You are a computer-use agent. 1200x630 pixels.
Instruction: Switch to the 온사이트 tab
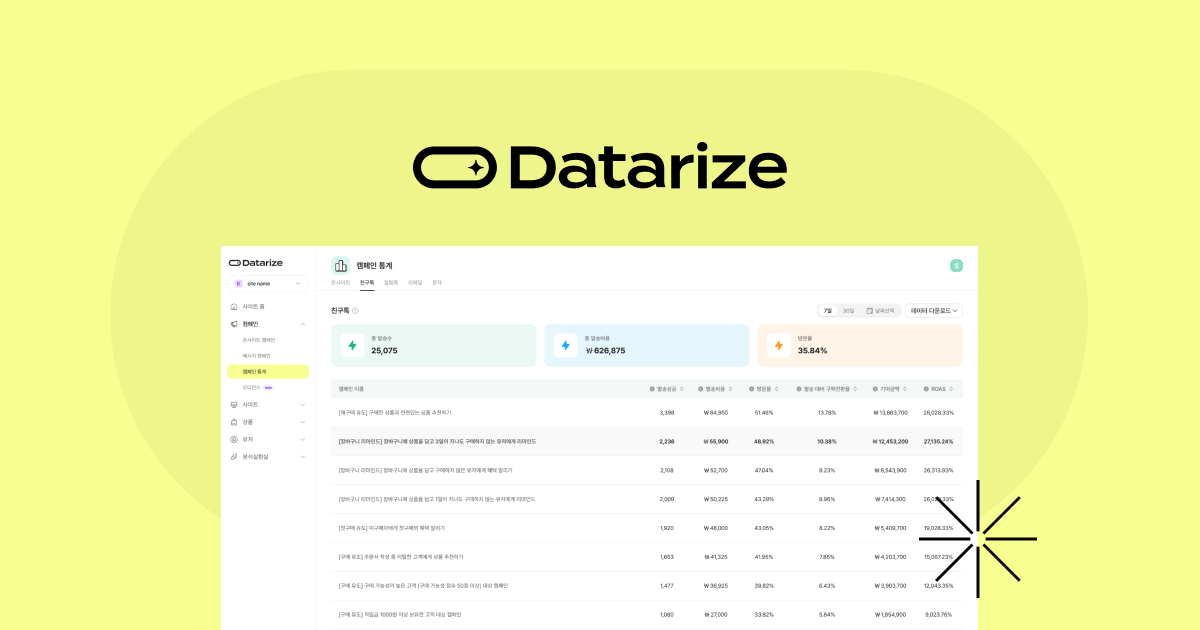pos(341,283)
